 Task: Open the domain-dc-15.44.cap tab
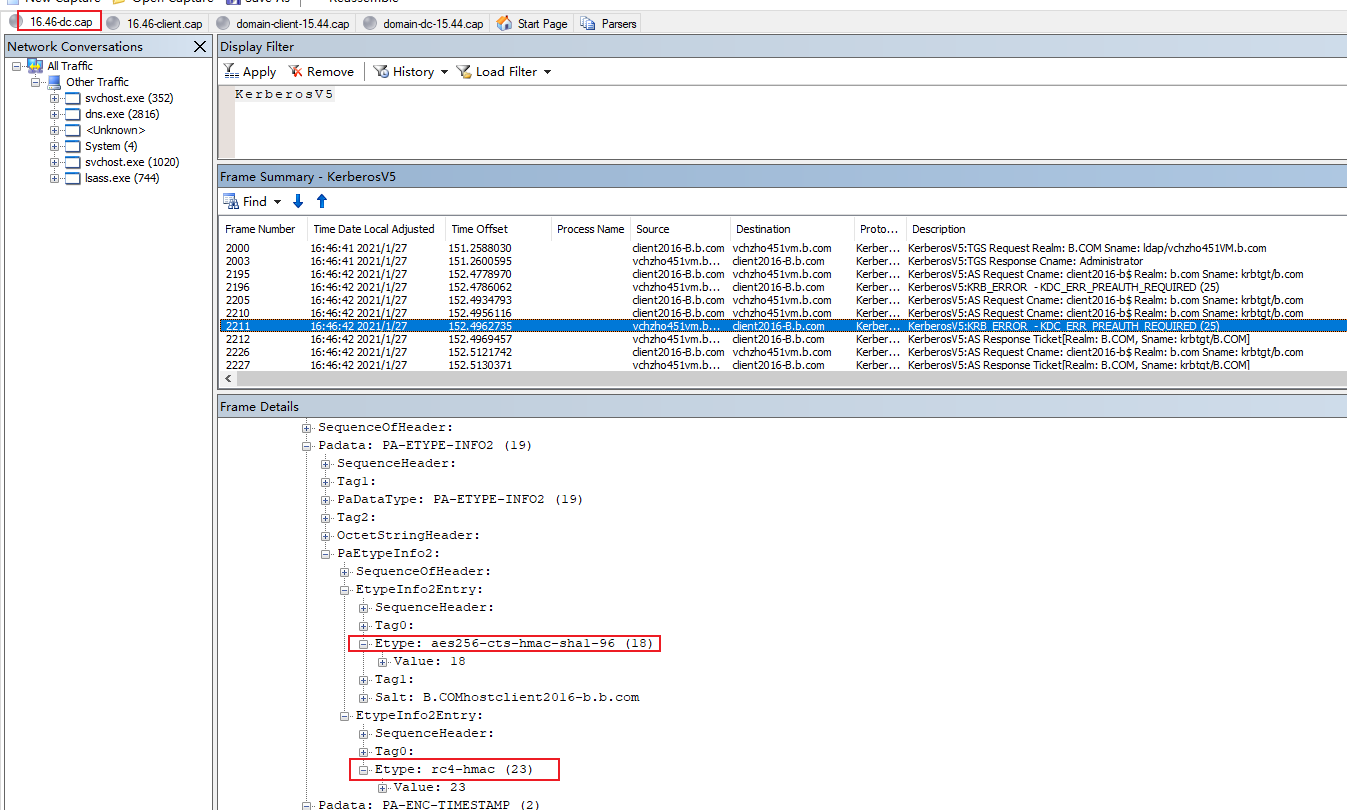(424, 23)
